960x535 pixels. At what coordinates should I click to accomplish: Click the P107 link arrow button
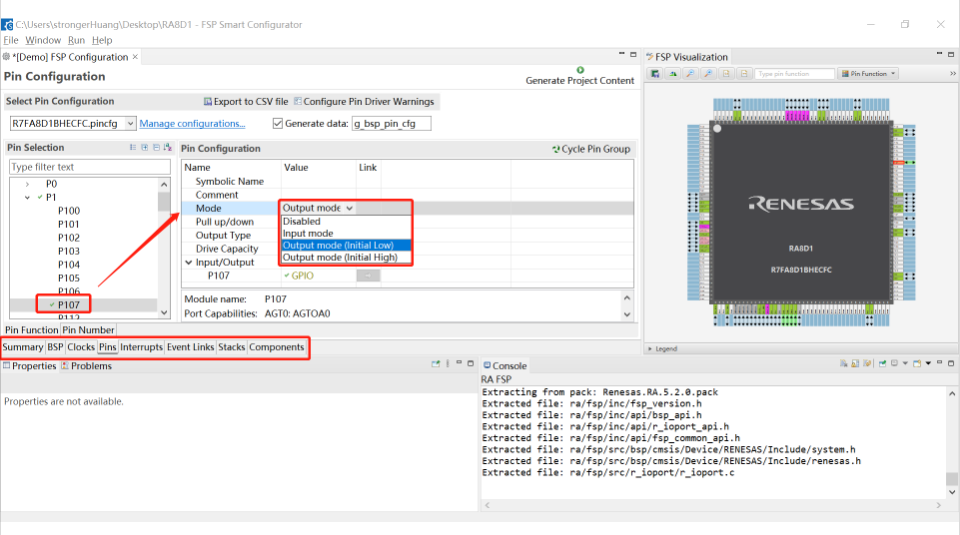pos(368,275)
